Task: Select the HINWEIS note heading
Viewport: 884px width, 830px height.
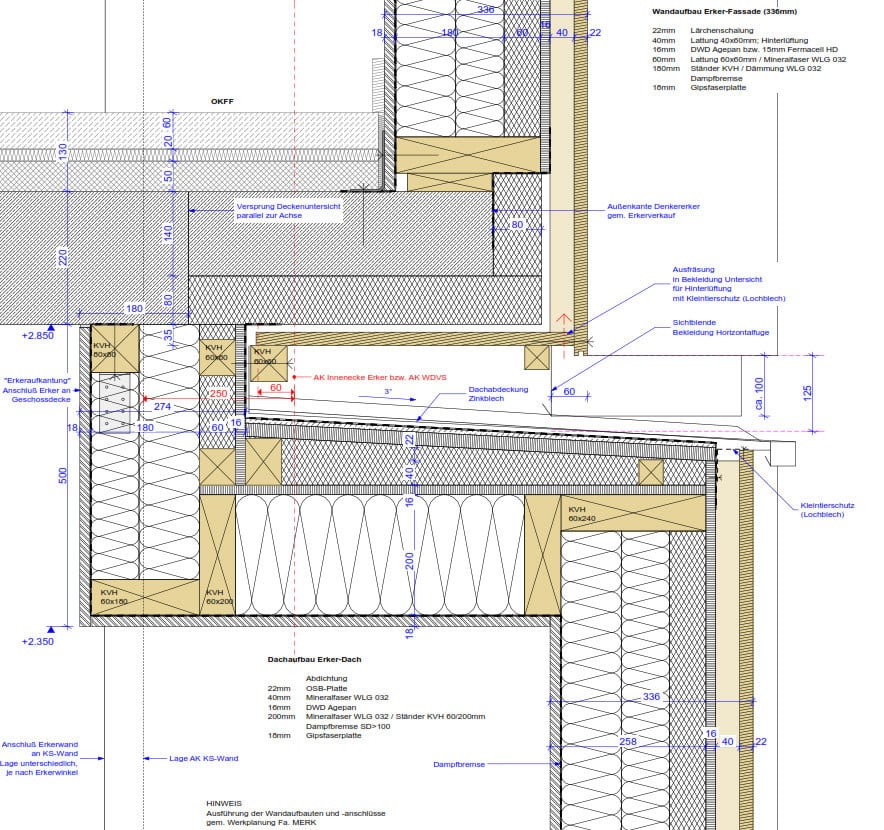Action: click(224, 803)
